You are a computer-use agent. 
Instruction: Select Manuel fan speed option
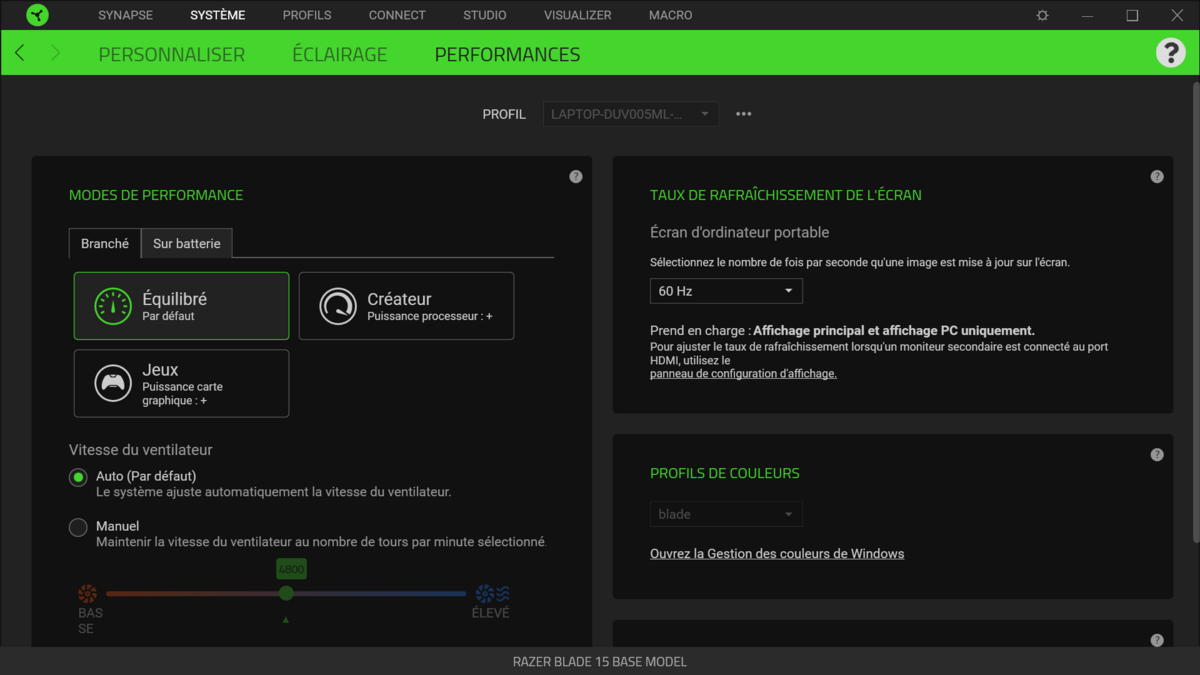[x=78, y=527]
